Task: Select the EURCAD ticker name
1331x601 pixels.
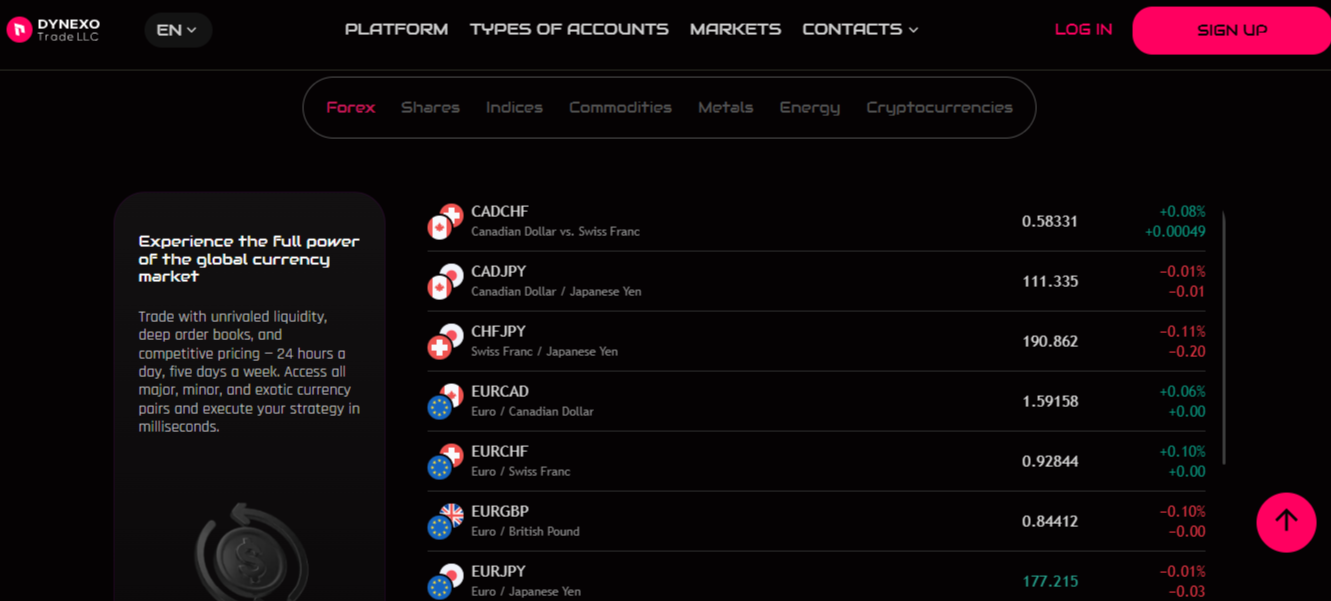Action: pyautogui.click(x=500, y=391)
